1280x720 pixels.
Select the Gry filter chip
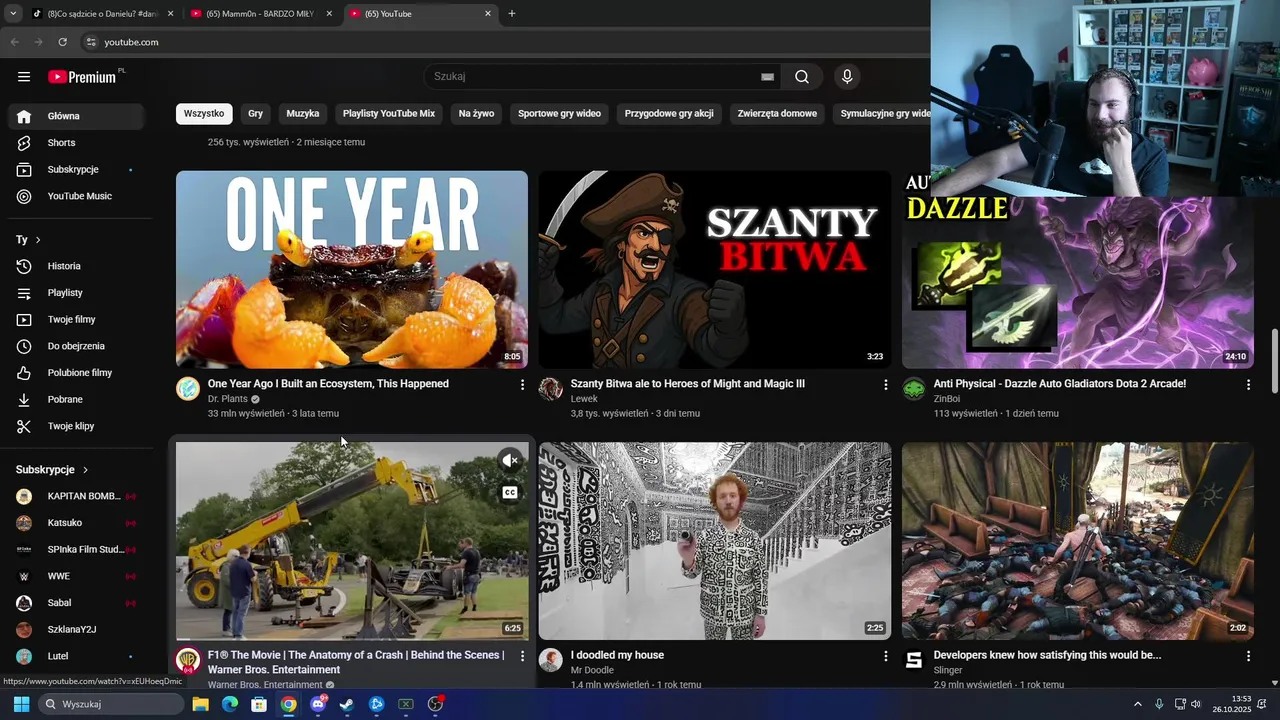tap(255, 114)
